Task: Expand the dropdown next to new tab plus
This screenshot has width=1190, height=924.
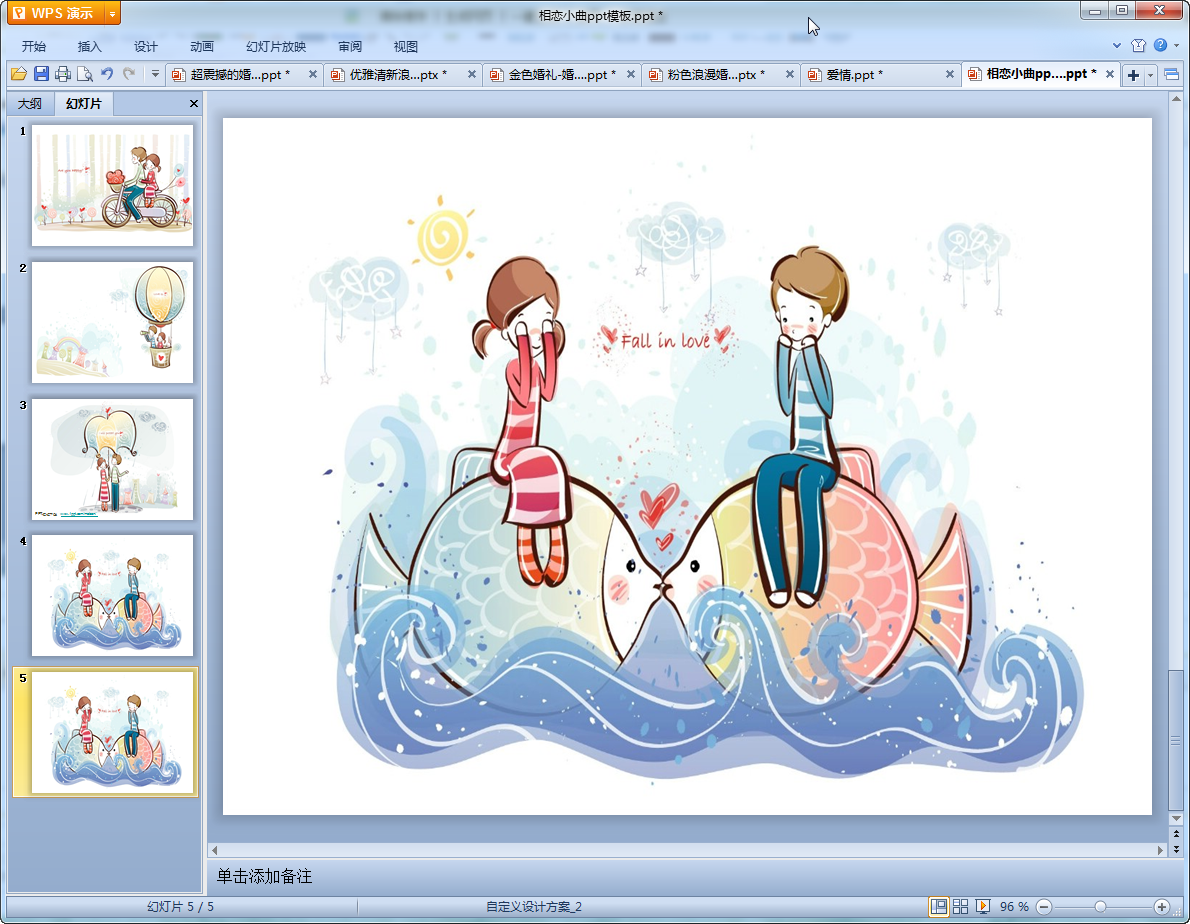Action: (1151, 75)
